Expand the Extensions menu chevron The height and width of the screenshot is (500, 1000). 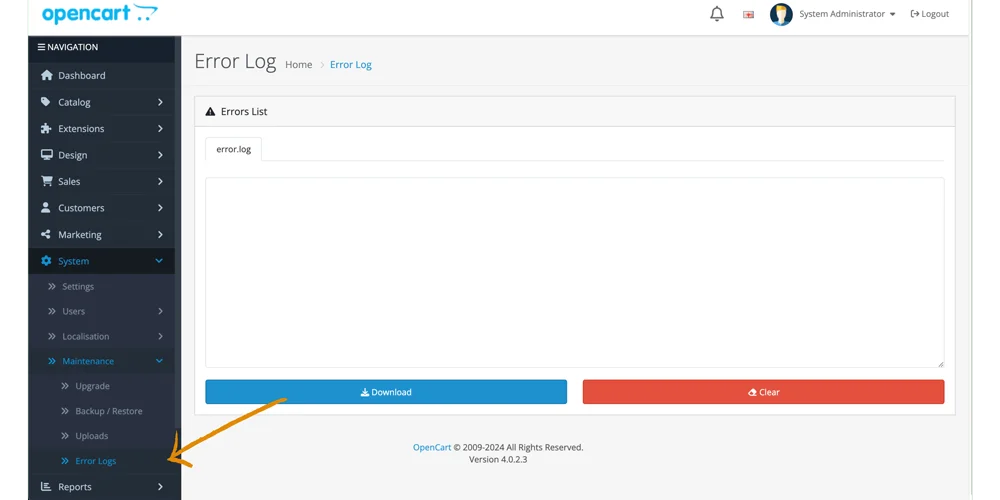click(160, 128)
